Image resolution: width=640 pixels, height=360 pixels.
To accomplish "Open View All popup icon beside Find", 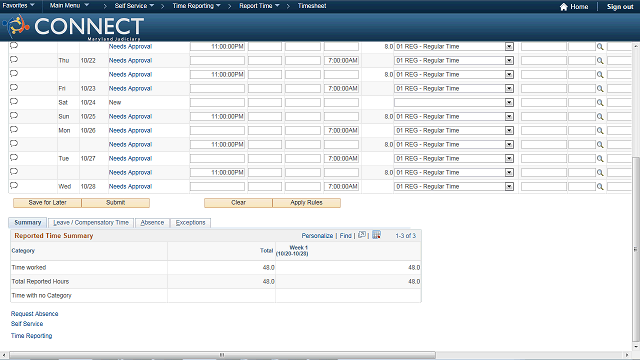I will point(362,235).
